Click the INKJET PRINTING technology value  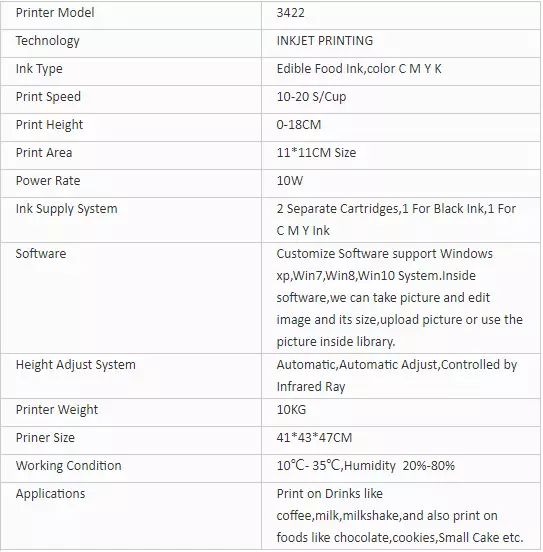[x=325, y=41]
